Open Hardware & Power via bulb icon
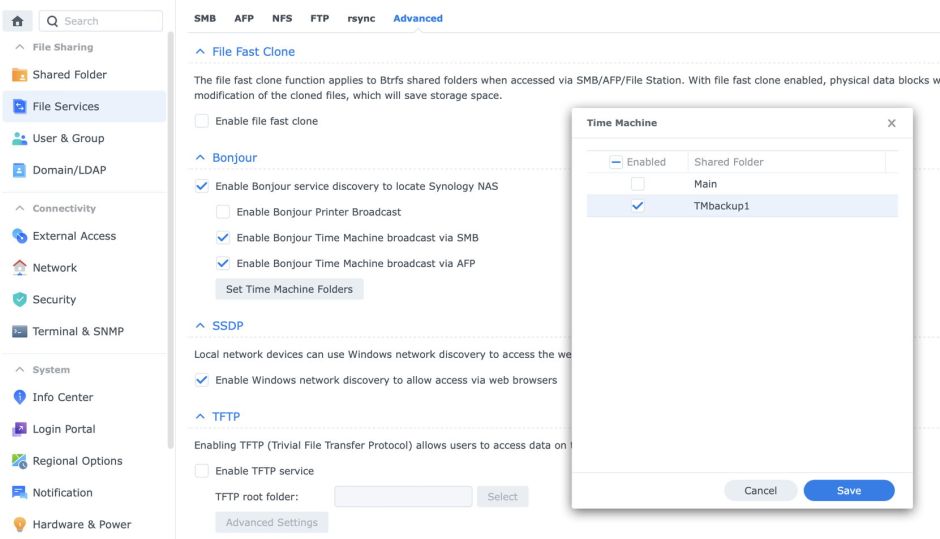 tap(19, 525)
